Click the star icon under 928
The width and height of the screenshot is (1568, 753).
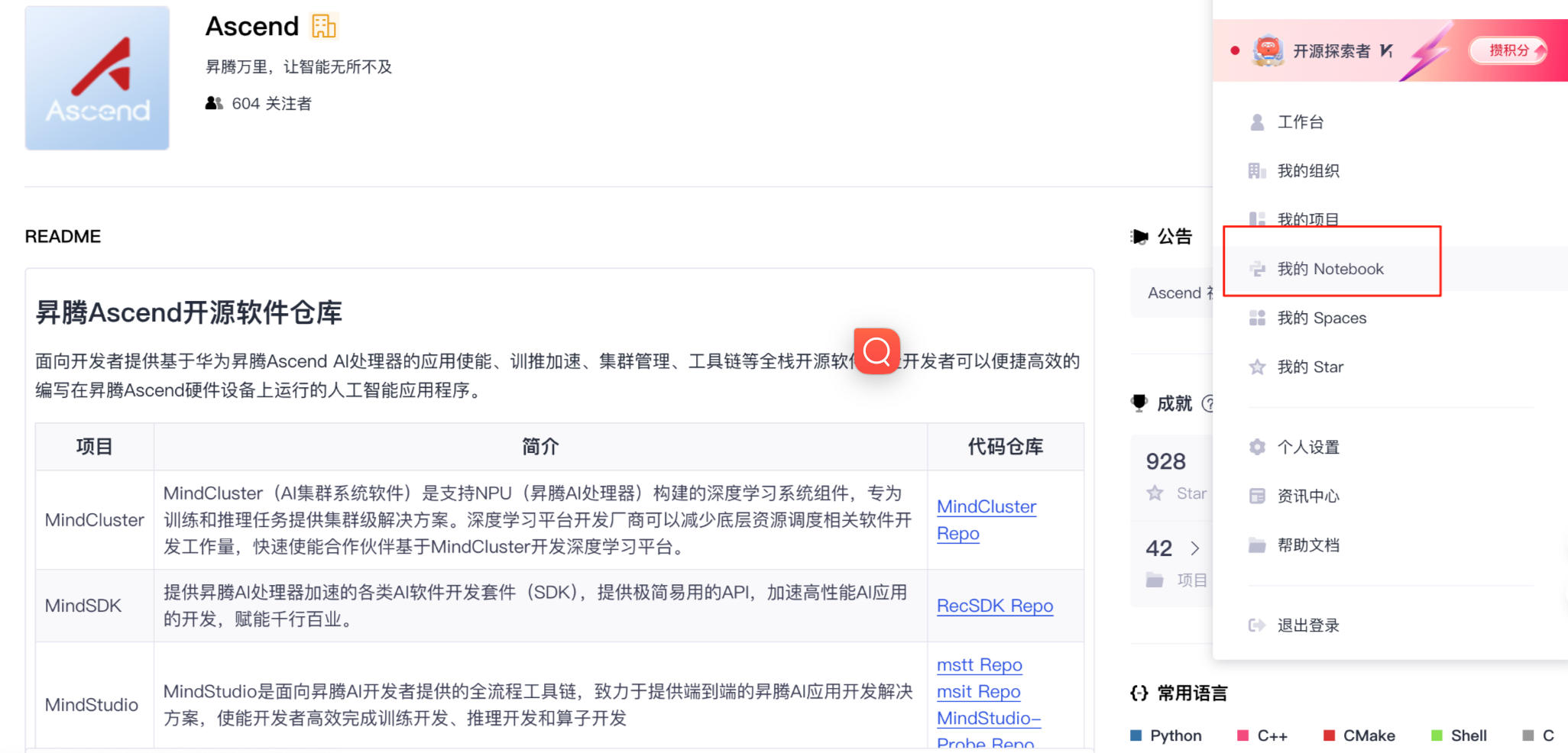pyautogui.click(x=1155, y=493)
